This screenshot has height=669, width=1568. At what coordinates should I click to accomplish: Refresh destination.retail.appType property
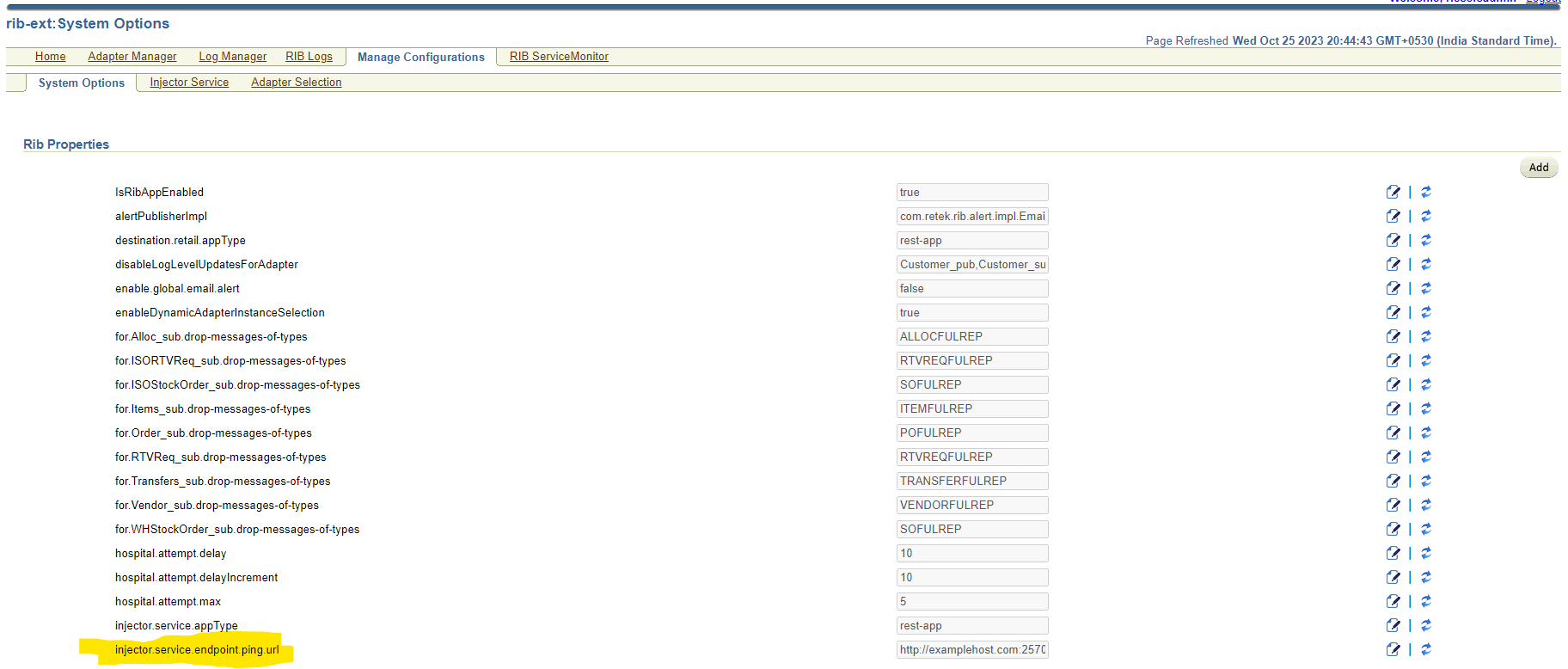coord(1426,240)
